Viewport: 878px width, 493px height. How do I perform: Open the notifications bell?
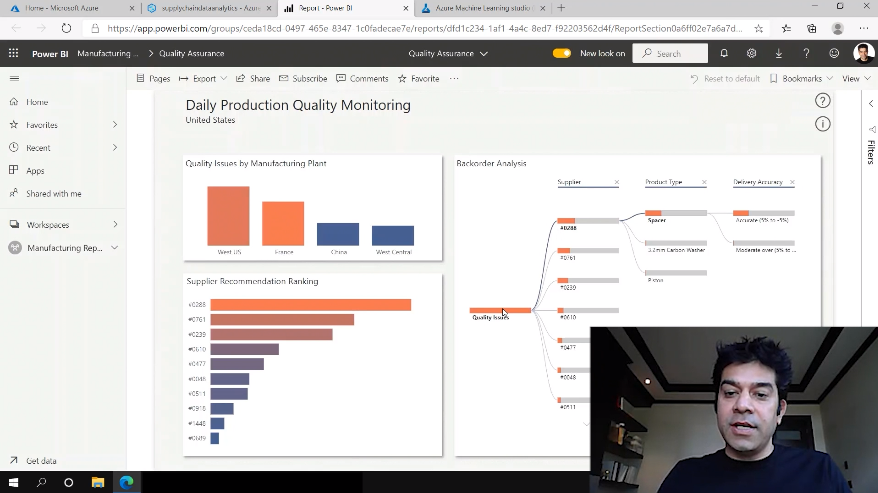(x=724, y=53)
